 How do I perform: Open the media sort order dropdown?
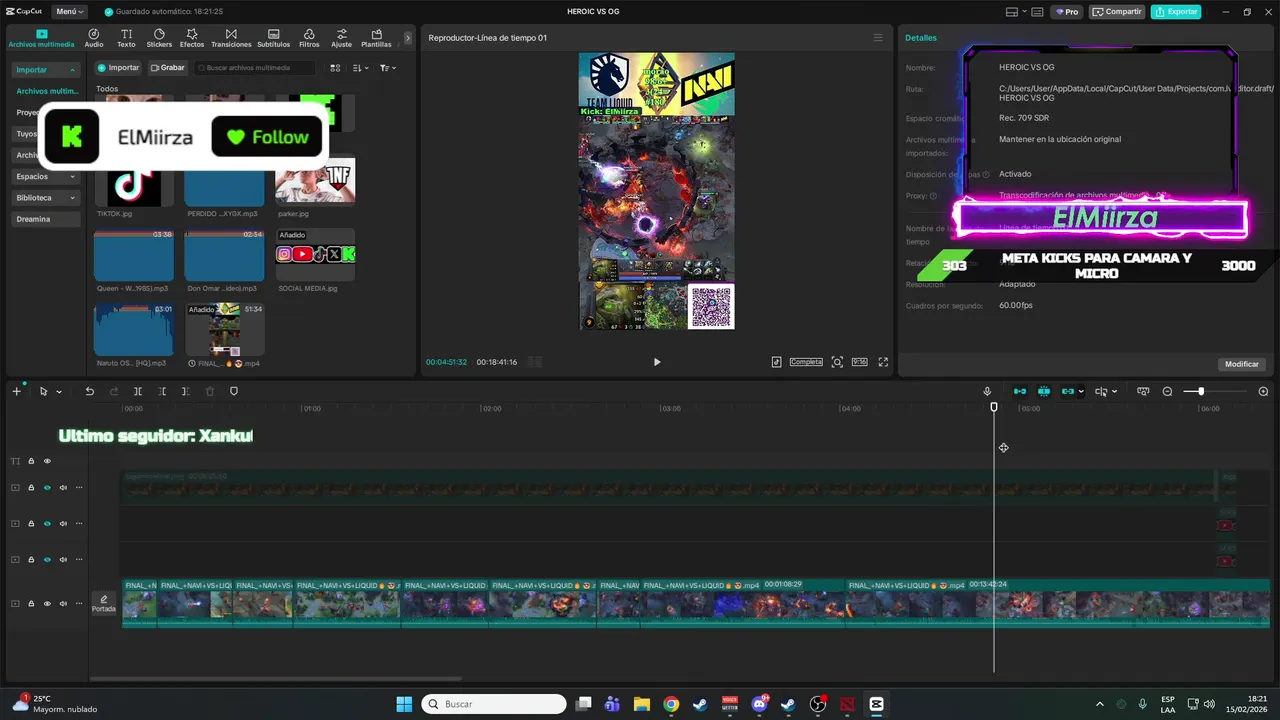pyautogui.click(x=361, y=68)
